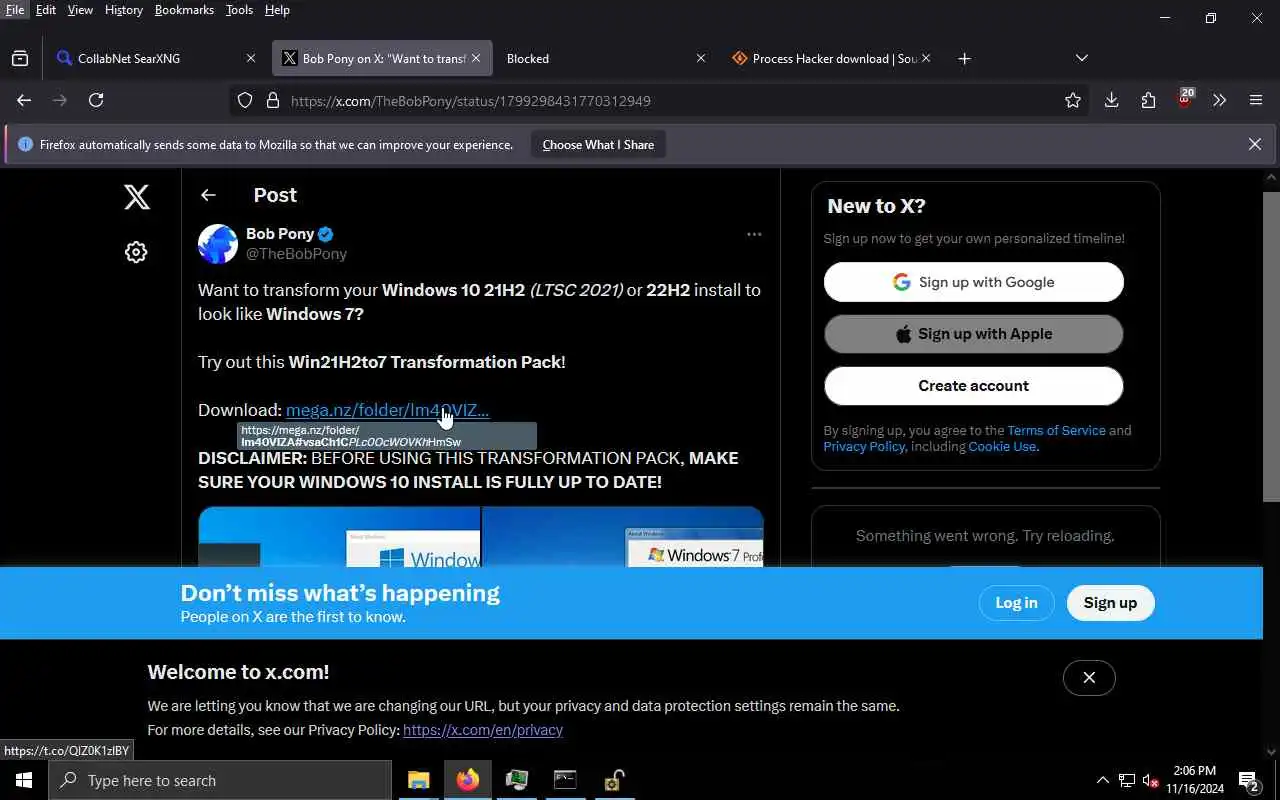Open mega.nz folder download link

(x=387, y=410)
